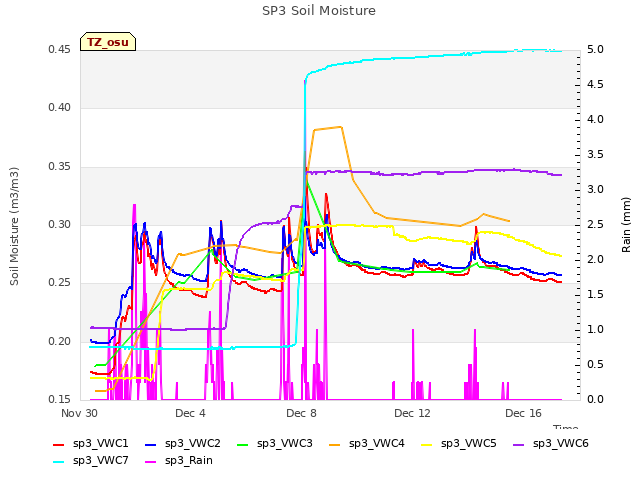
Task: Click the sp3_VWC3 legend entry
Action: pyautogui.click(x=274, y=444)
